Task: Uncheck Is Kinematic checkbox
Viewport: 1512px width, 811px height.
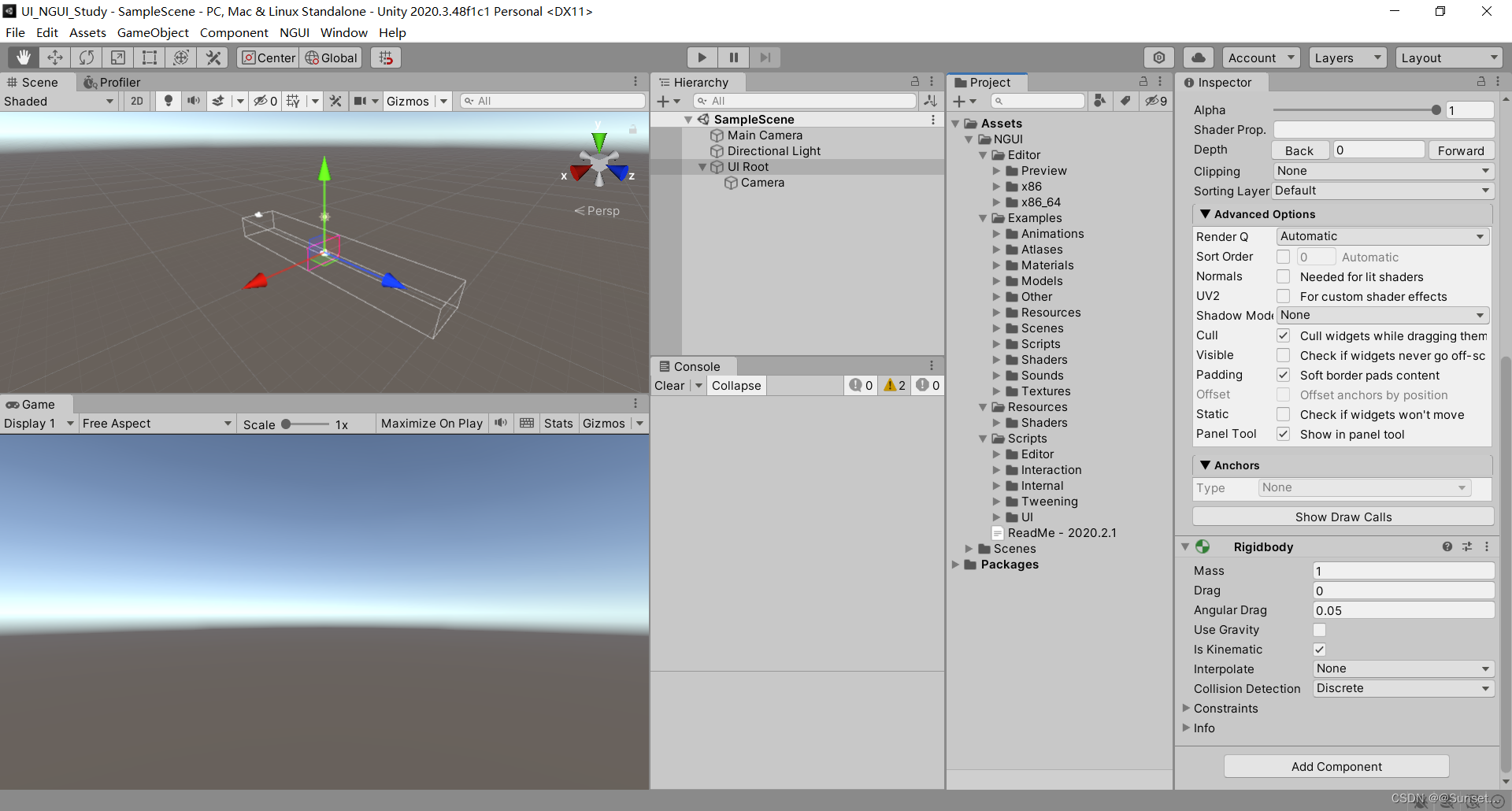Action: pyautogui.click(x=1320, y=650)
